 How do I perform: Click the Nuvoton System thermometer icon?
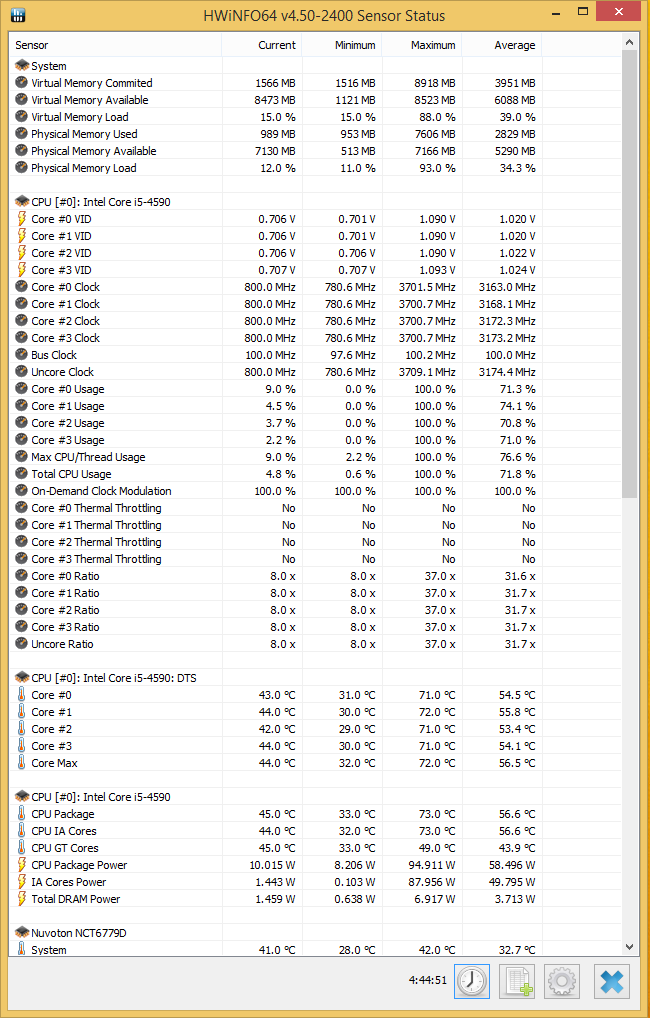(x=21, y=949)
